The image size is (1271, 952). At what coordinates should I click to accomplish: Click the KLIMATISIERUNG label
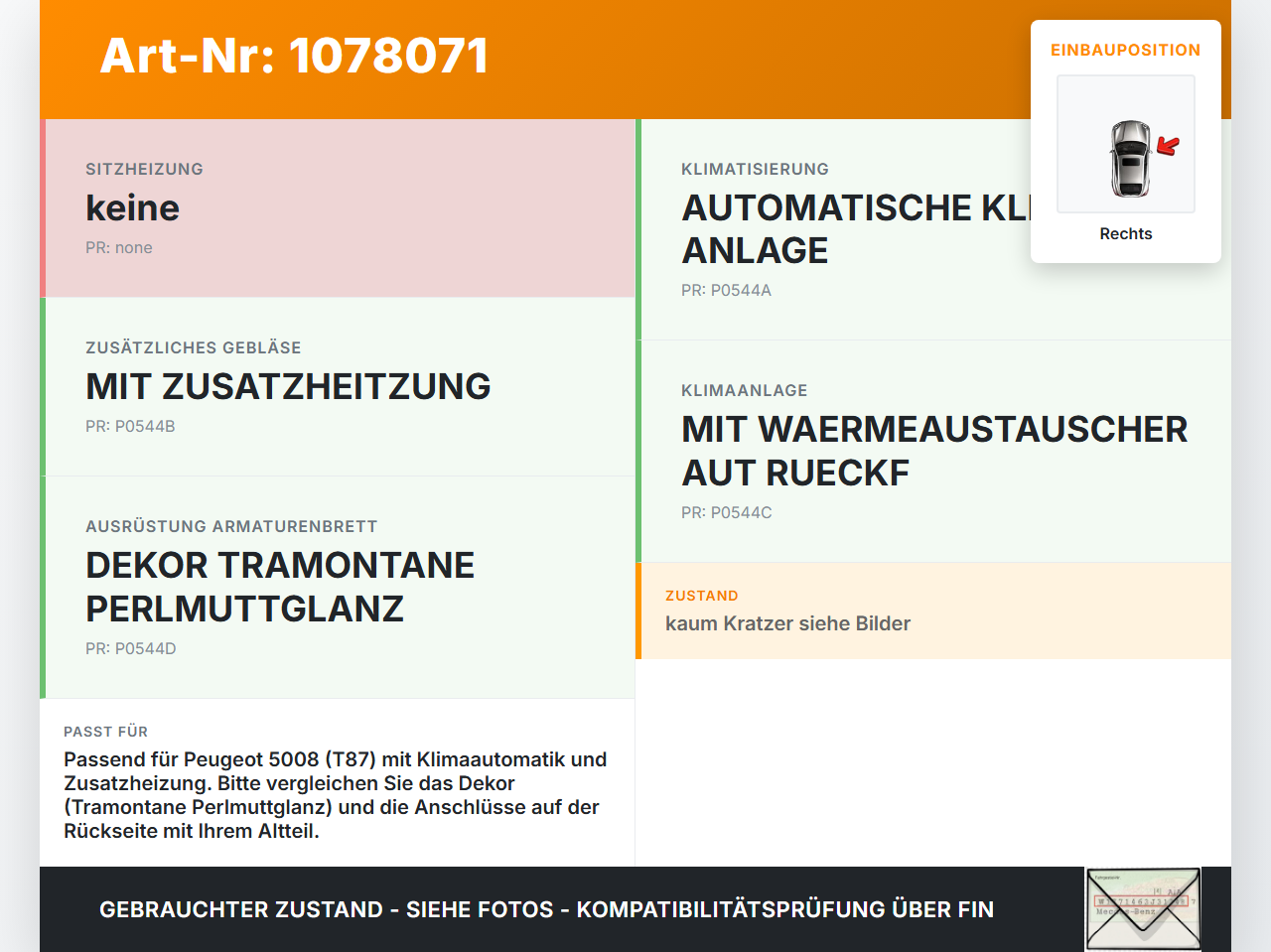tap(755, 170)
